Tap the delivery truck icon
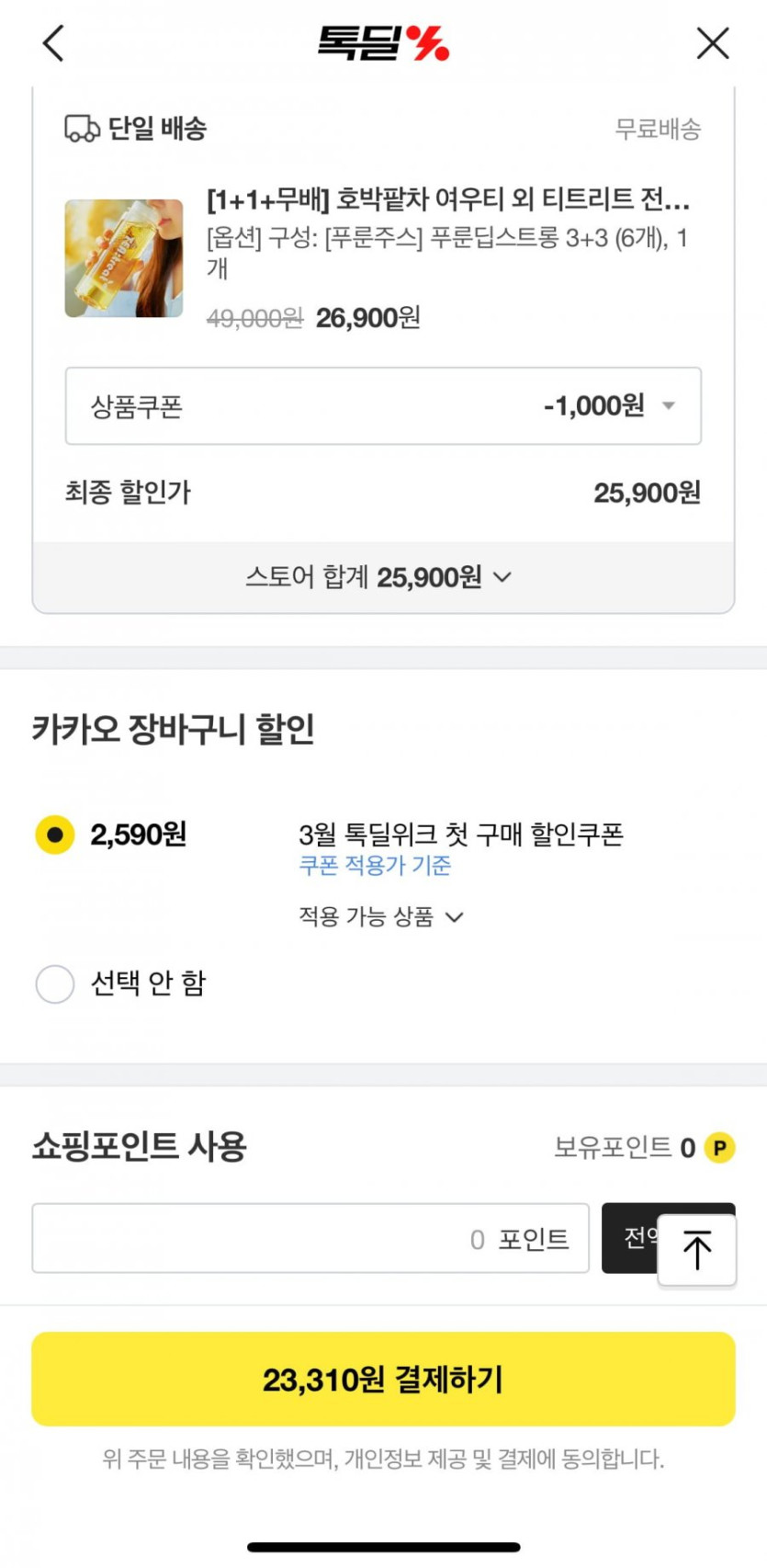Viewport: 767px width, 1568px height. 82,129
